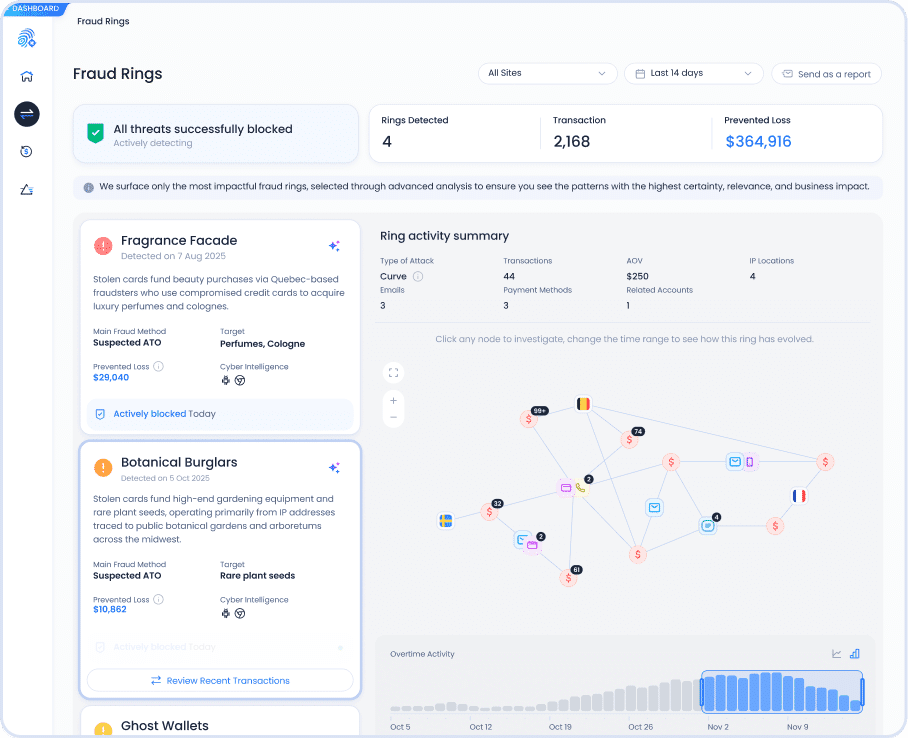Click the Fraud Rings breadcrumb
The height and width of the screenshot is (738, 908).
(103, 21)
